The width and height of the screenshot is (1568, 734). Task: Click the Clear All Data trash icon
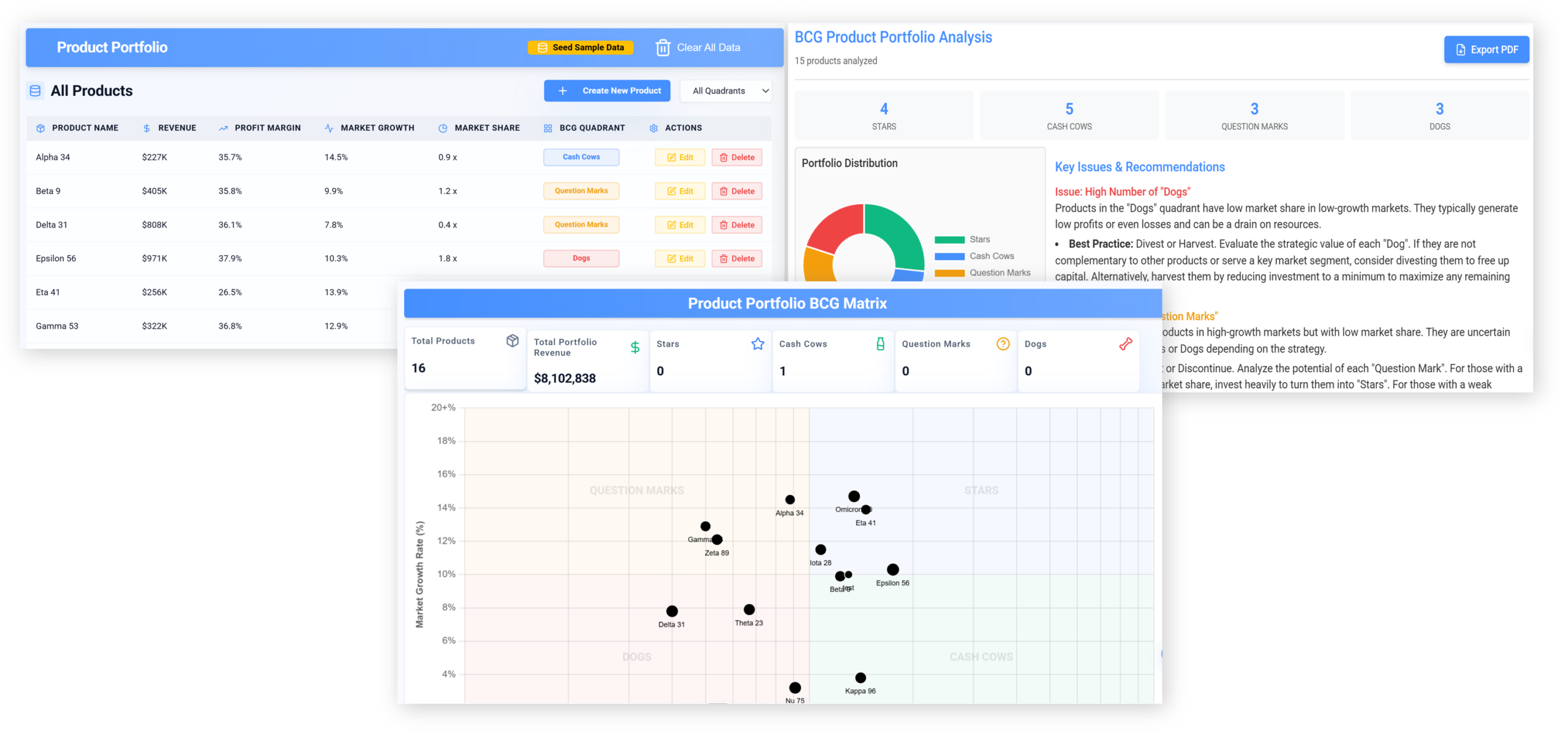click(662, 48)
